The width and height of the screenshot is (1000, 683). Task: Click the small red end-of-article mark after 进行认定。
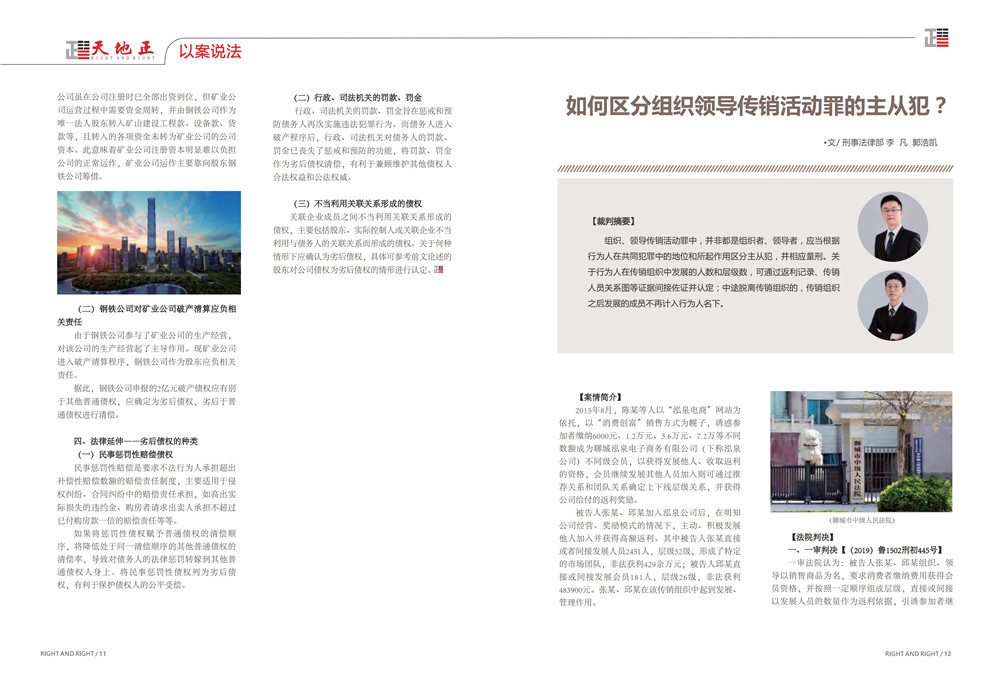click(x=438, y=270)
